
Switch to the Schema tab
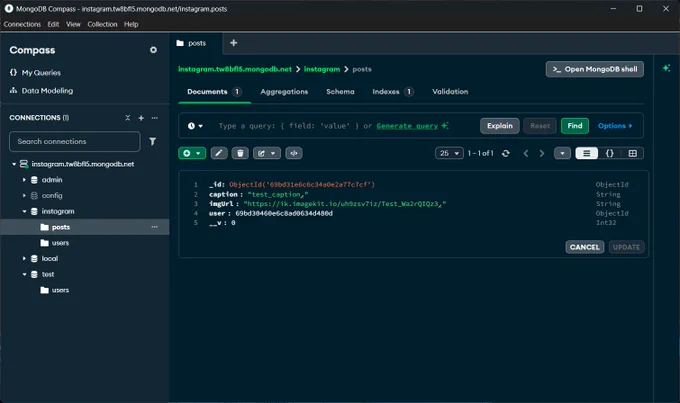point(340,92)
